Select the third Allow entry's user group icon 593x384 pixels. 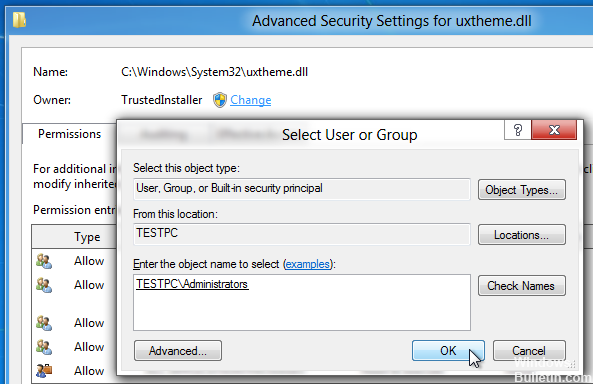point(44,323)
